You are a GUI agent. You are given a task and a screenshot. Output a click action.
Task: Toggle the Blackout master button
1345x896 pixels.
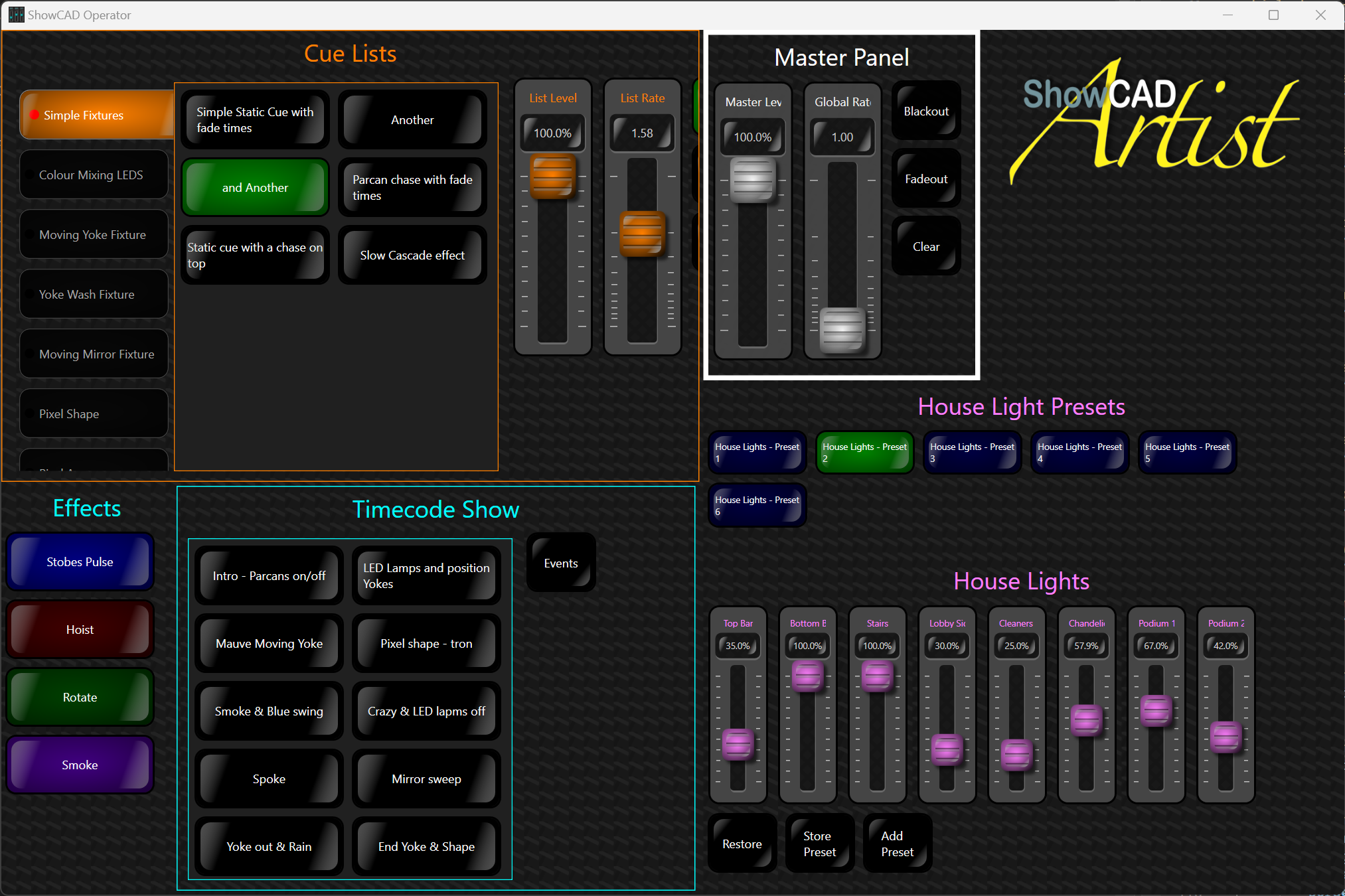point(925,112)
